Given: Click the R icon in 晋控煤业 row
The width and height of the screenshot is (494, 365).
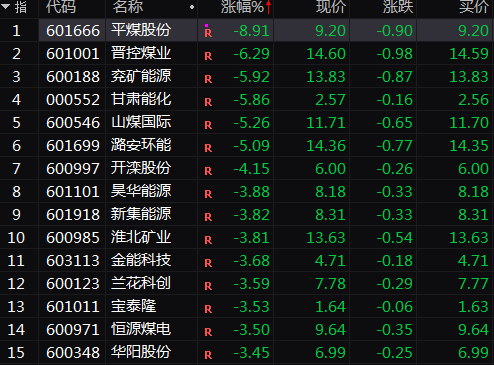Looking at the screenshot, I should click(208, 56).
